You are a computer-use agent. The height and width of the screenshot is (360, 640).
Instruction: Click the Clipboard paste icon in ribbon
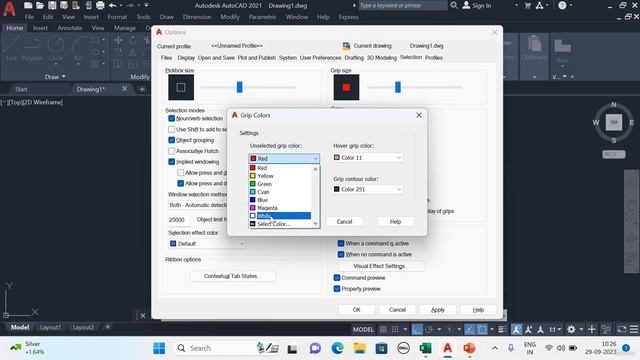(534, 45)
